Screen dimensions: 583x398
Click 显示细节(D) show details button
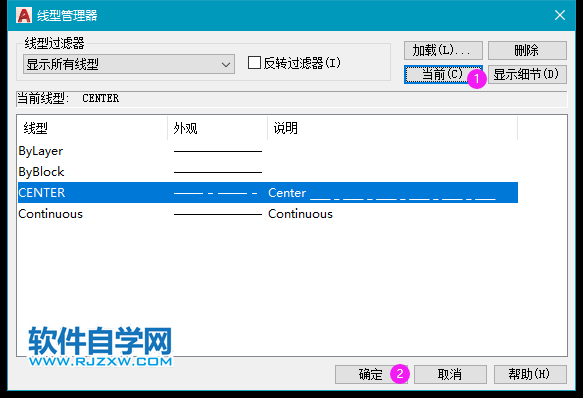[527, 74]
